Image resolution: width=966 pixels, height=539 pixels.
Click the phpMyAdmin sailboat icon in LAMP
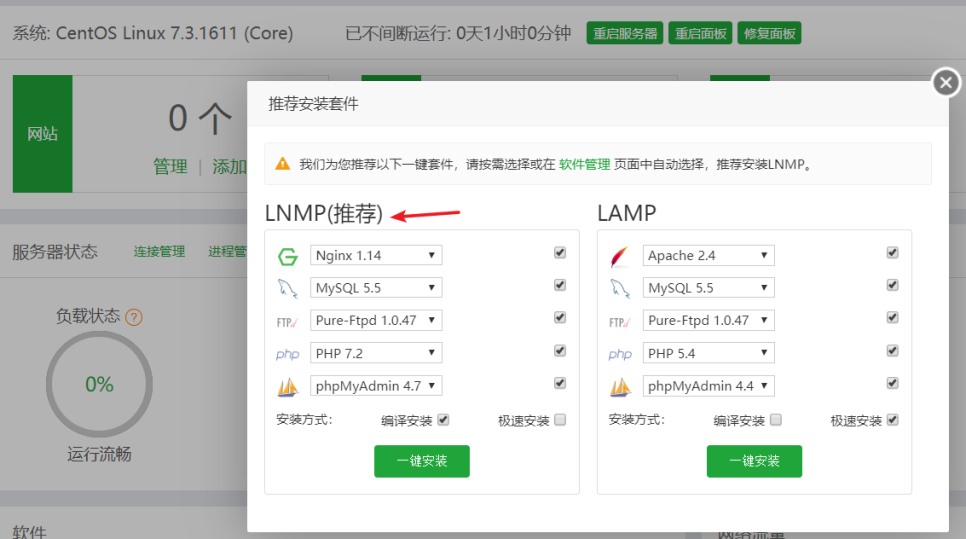point(620,387)
